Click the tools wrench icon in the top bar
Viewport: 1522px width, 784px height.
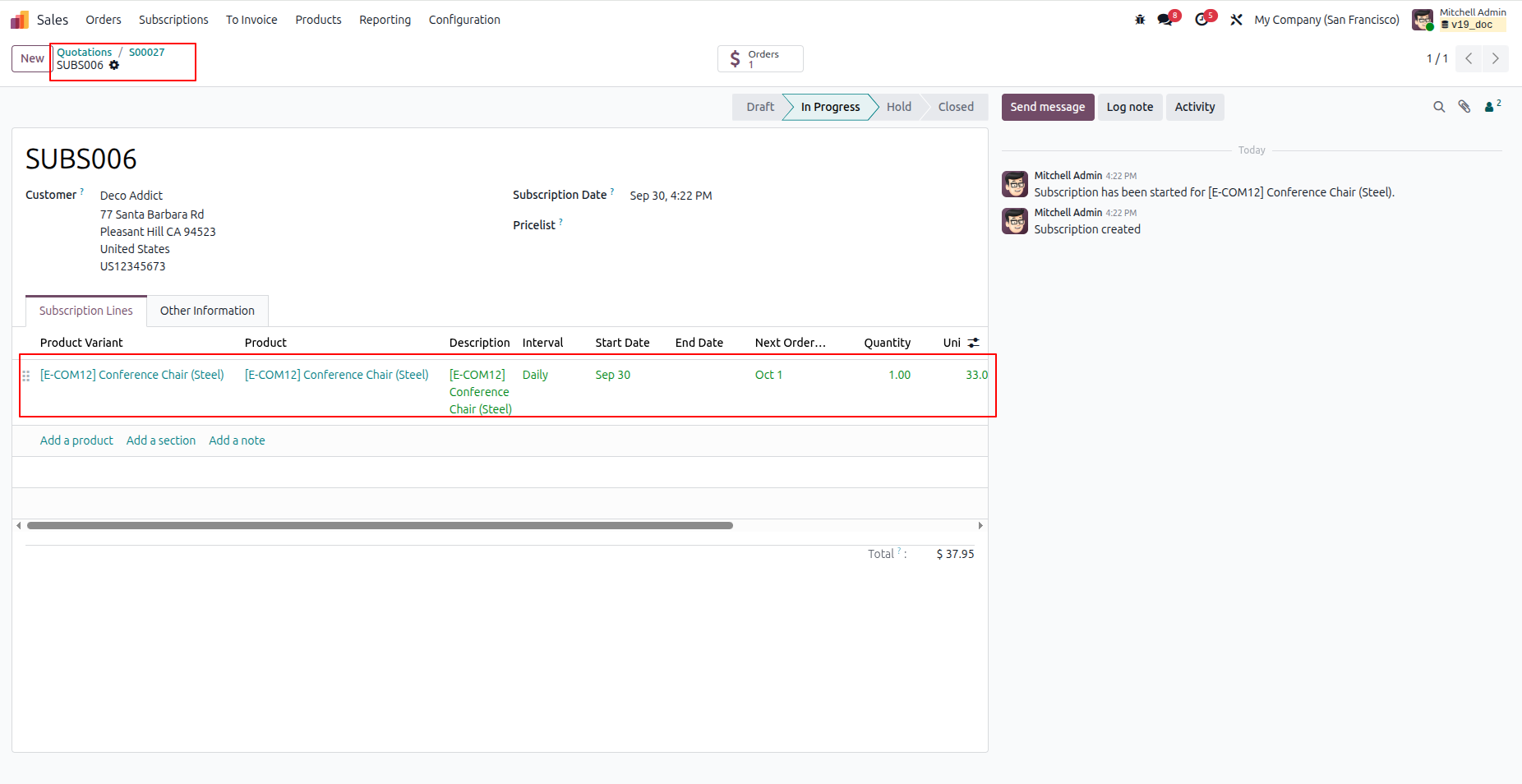(1236, 20)
